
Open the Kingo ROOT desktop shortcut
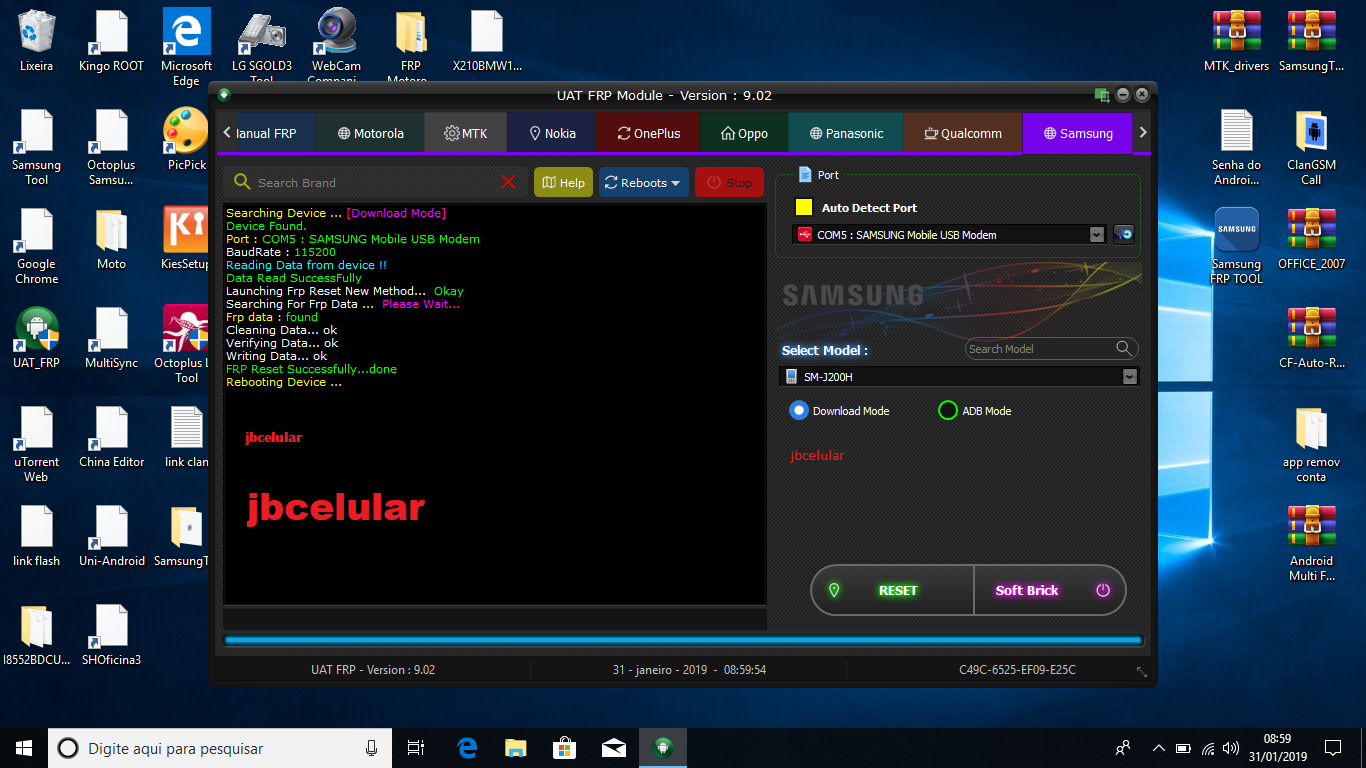pos(111,41)
